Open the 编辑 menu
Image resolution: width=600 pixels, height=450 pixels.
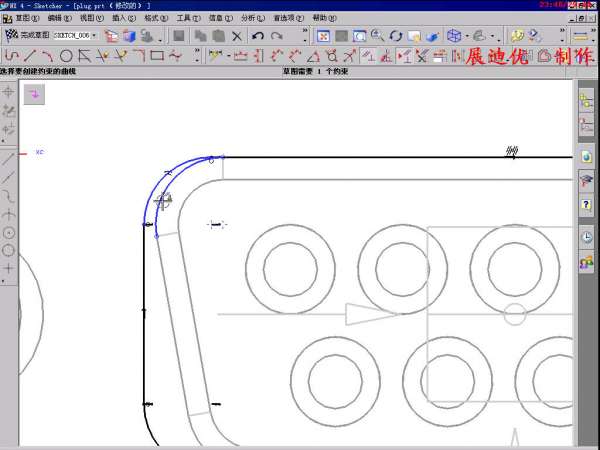point(60,18)
